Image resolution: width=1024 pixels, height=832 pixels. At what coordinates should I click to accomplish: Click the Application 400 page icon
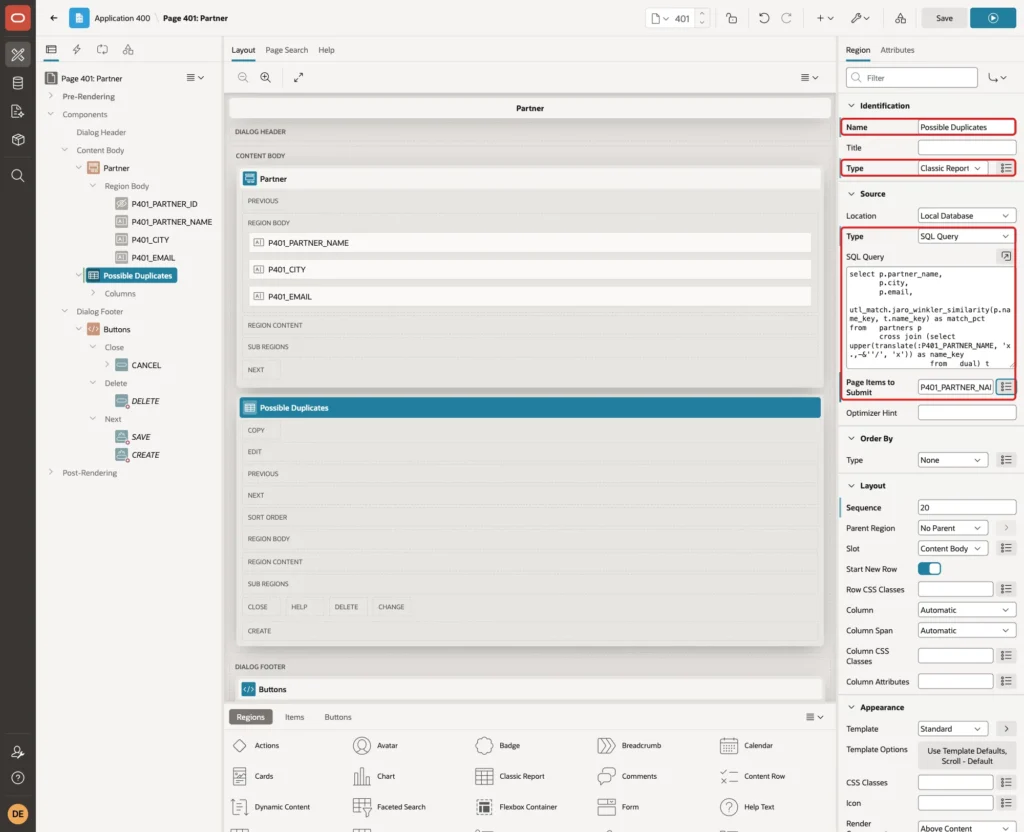coord(79,18)
